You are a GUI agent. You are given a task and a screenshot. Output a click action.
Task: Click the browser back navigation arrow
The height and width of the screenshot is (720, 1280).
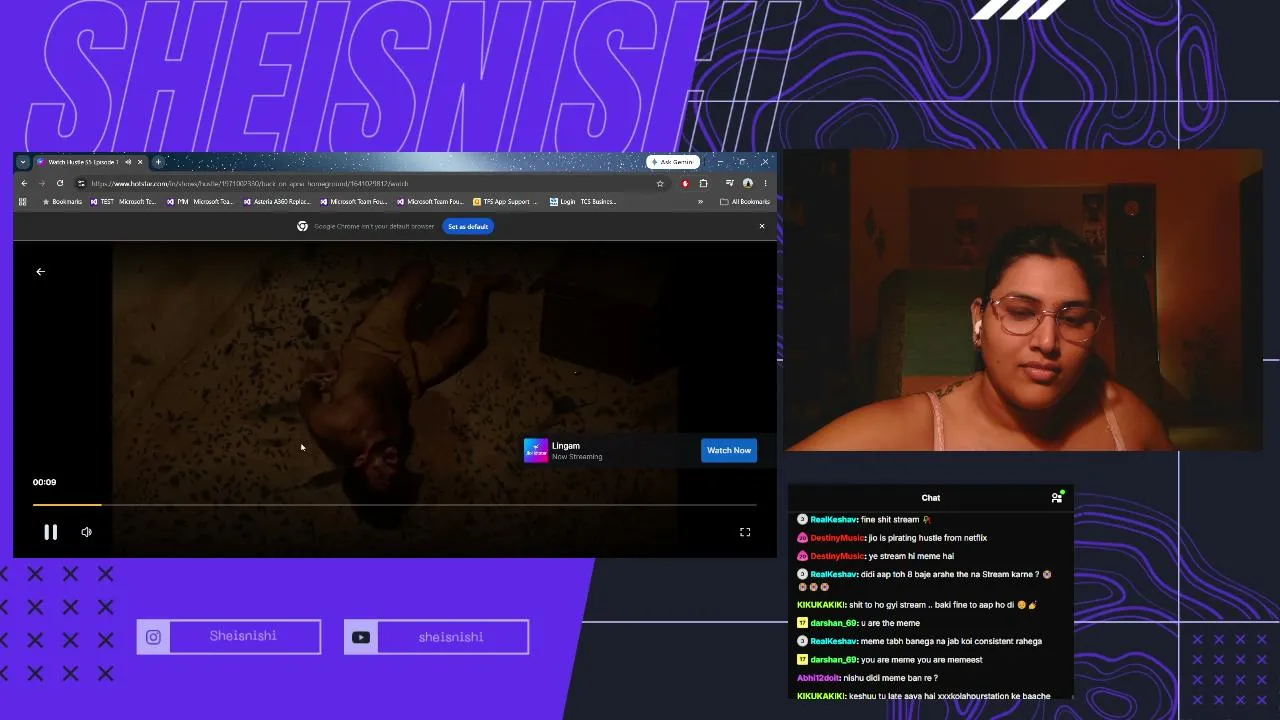(x=24, y=183)
